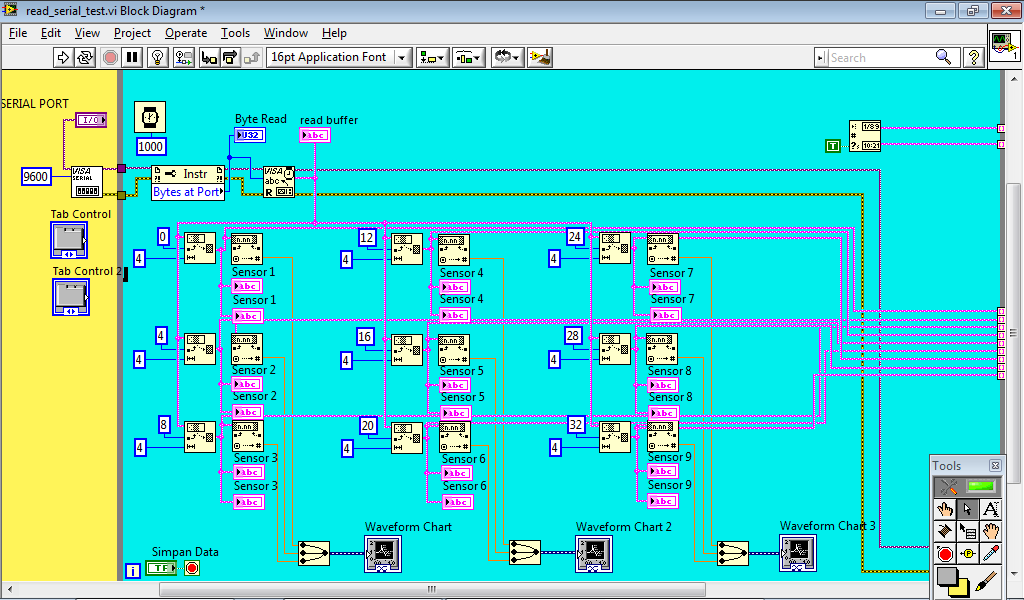Expand the Distribute Objects dropdown
Viewport: 1024px width, 600px height.
tap(468, 57)
